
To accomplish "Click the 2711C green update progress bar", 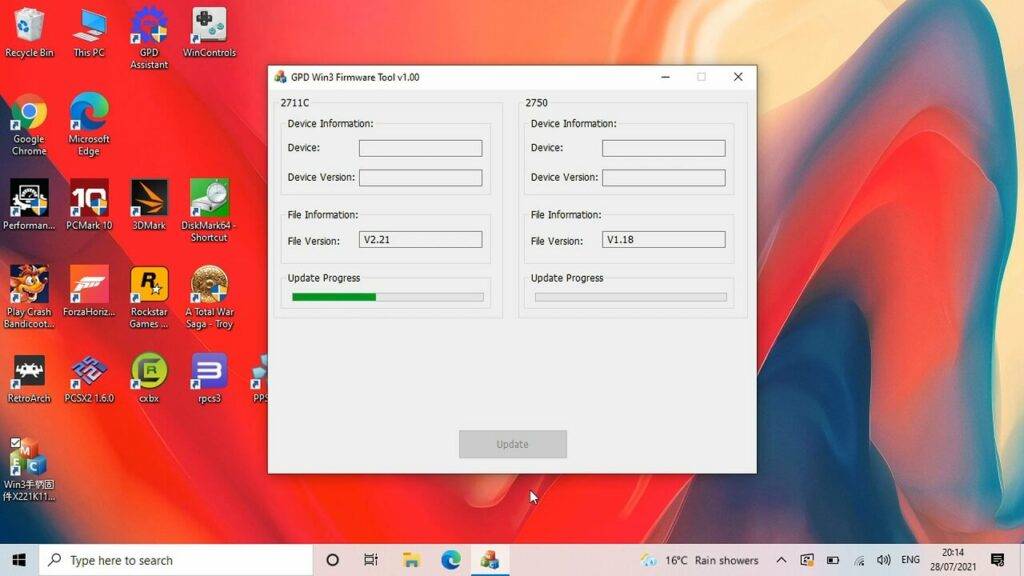I will tap(388, 297).
